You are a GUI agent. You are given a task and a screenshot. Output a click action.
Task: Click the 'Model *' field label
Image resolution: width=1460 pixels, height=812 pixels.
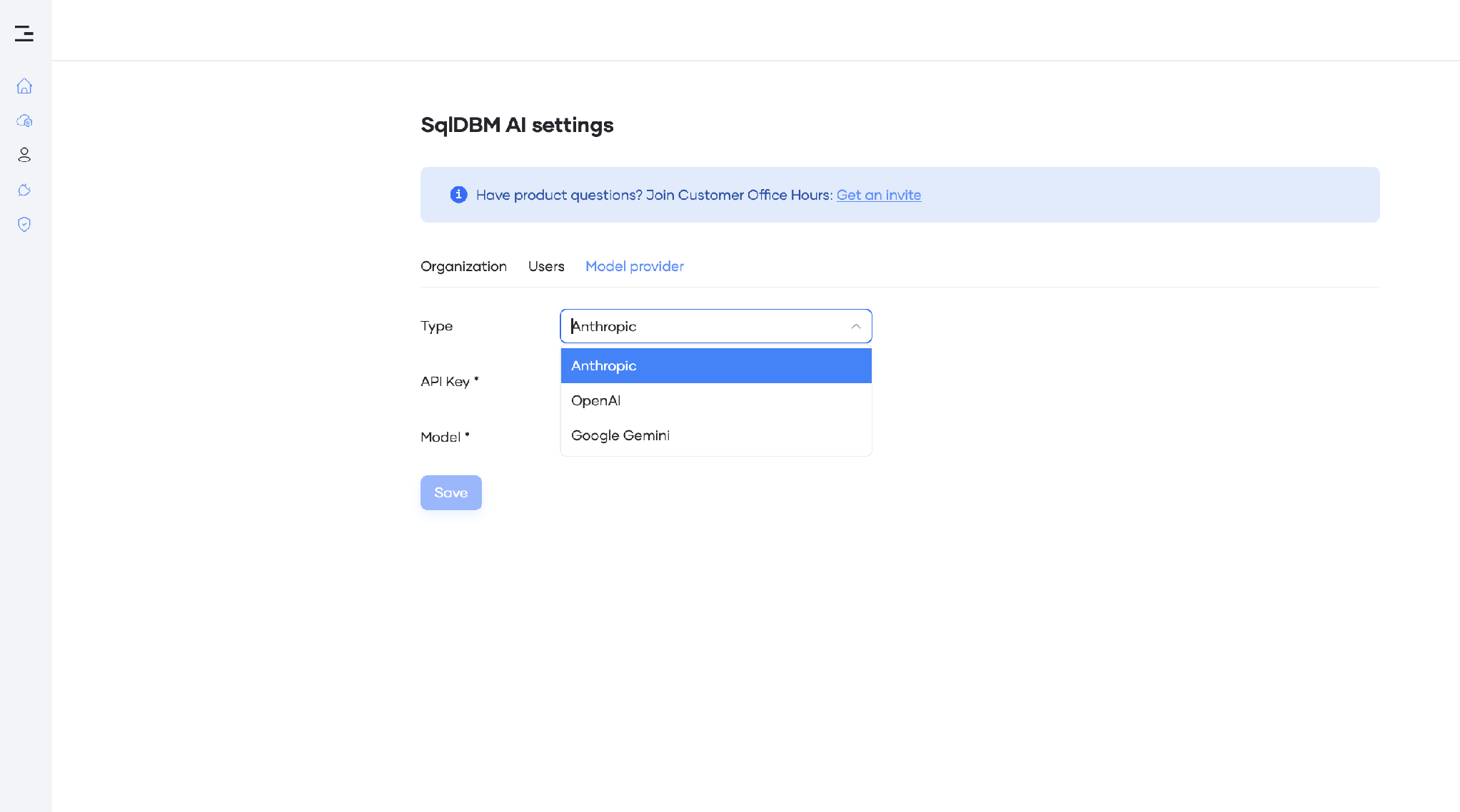click(x=445, y=437)
